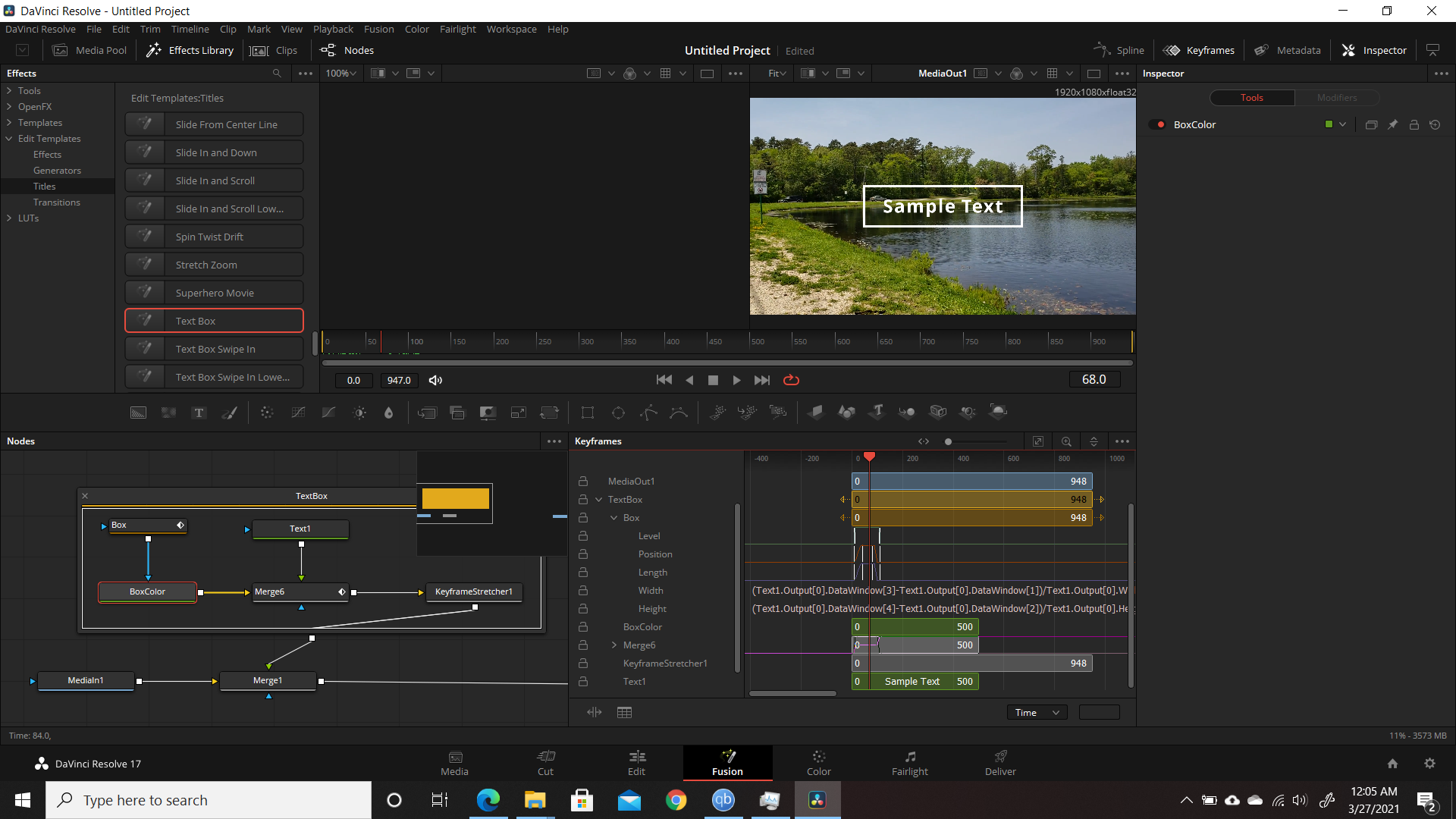Screen dimensions: 1456x819
Task: Add a Blur node (droplet icon)
Action: coord(389,413)
